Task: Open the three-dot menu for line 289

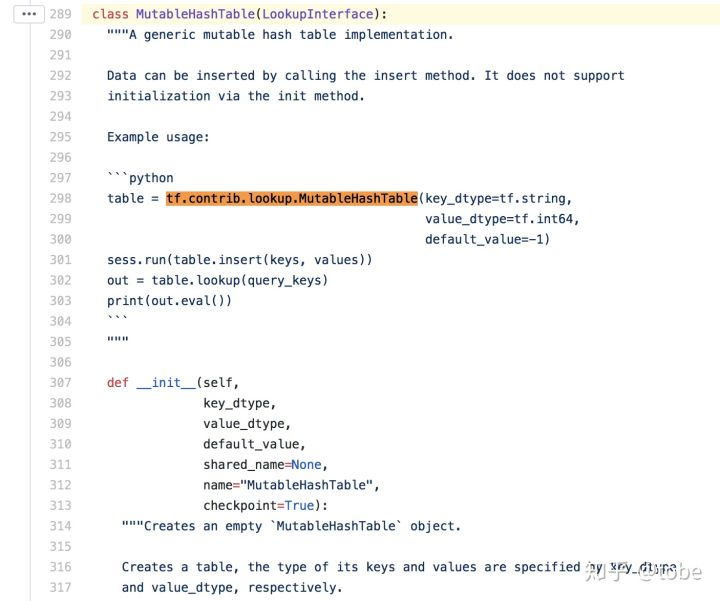Action: (x=29, y=14)
